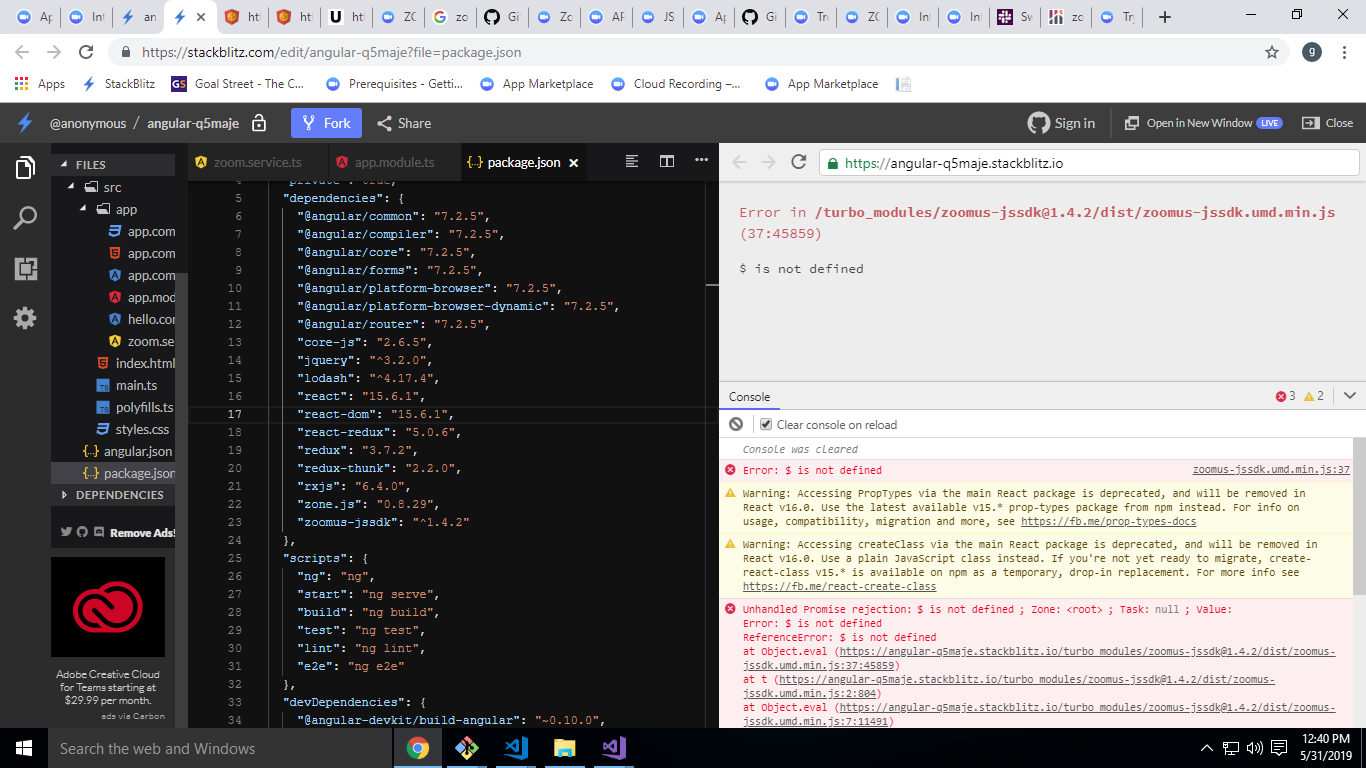
Task: Click the console panel scrollbar
Action: coord(1358,515)
